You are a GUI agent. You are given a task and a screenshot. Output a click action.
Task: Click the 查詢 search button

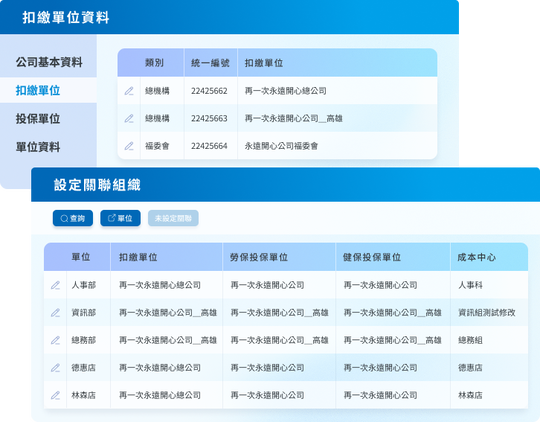click(x=73, y=218)
